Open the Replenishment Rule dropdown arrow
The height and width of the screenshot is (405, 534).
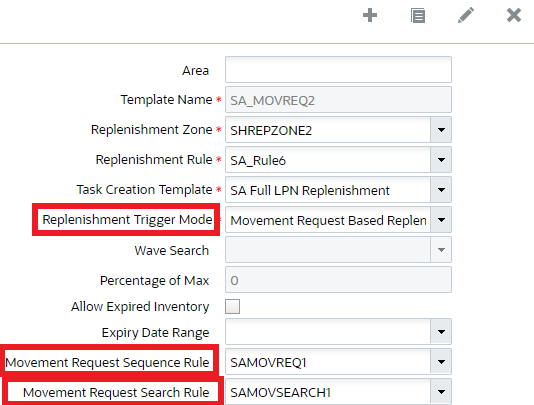441,160
